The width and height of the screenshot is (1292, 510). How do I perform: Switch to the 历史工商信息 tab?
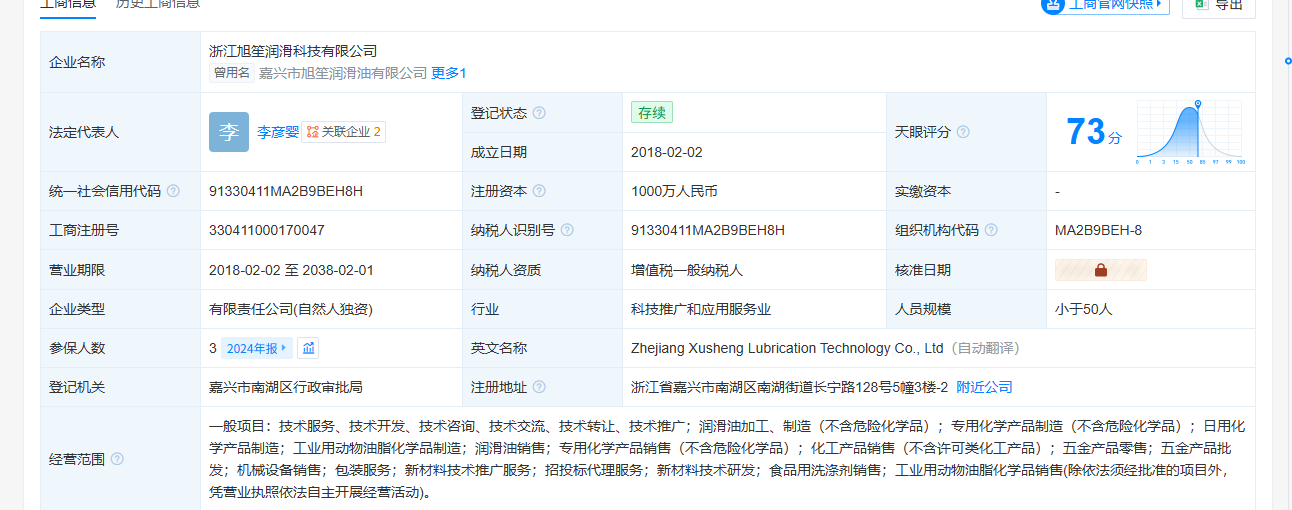pyautogui.click(x=157, y=4)
